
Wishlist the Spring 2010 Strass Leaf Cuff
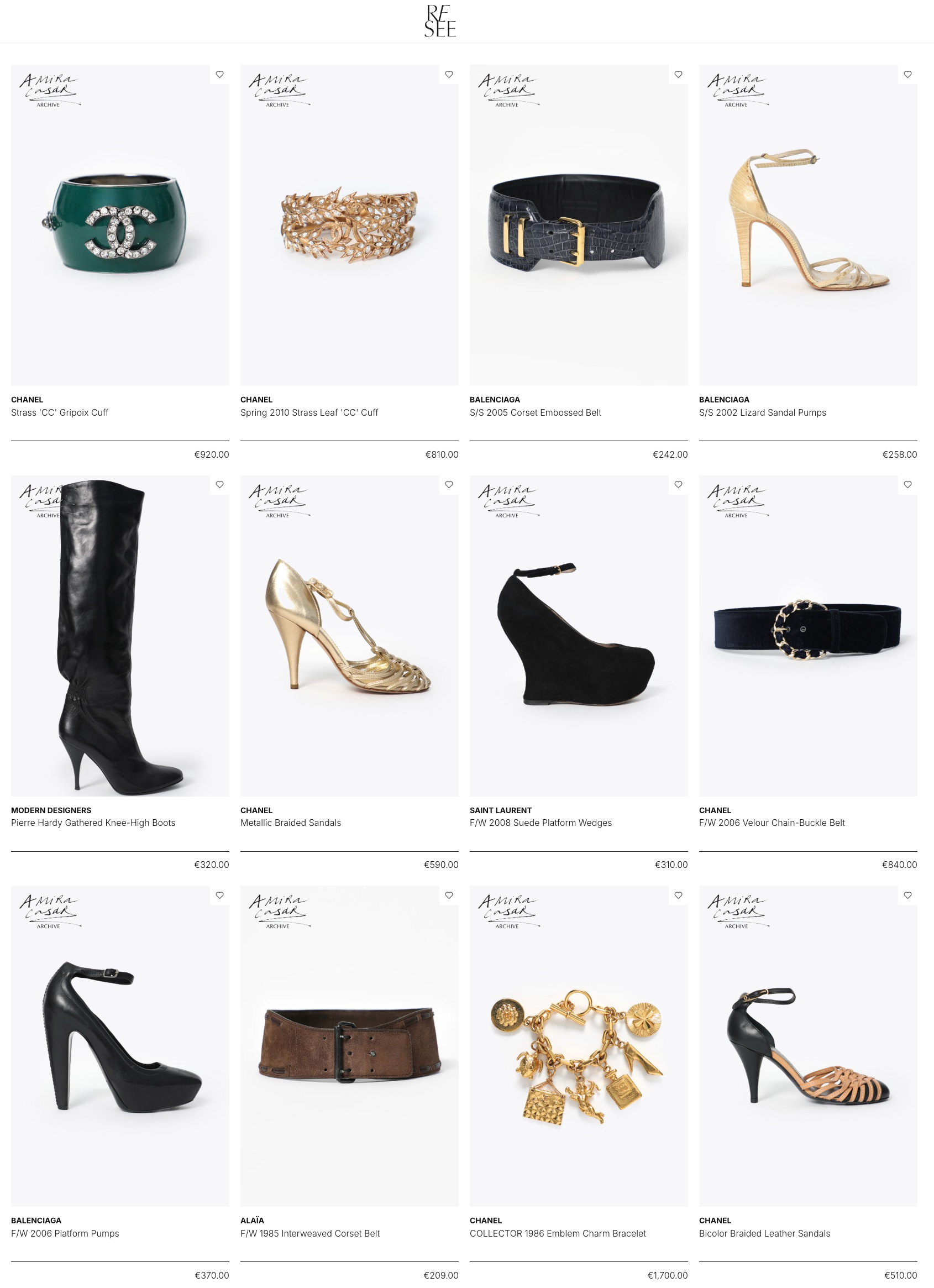(449, 75)
